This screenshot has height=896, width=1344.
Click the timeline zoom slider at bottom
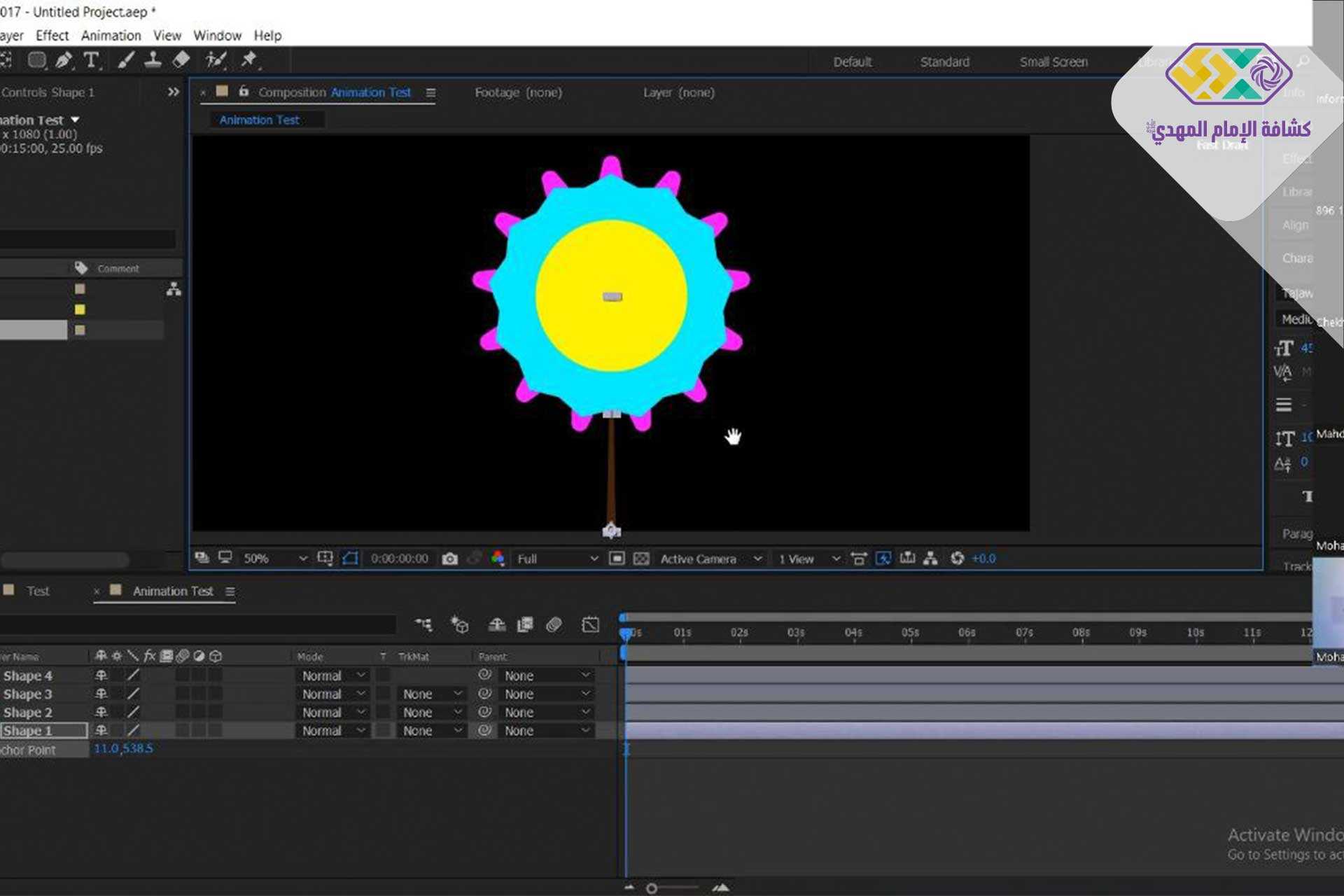pyautogui.click(x=652, y=888)
